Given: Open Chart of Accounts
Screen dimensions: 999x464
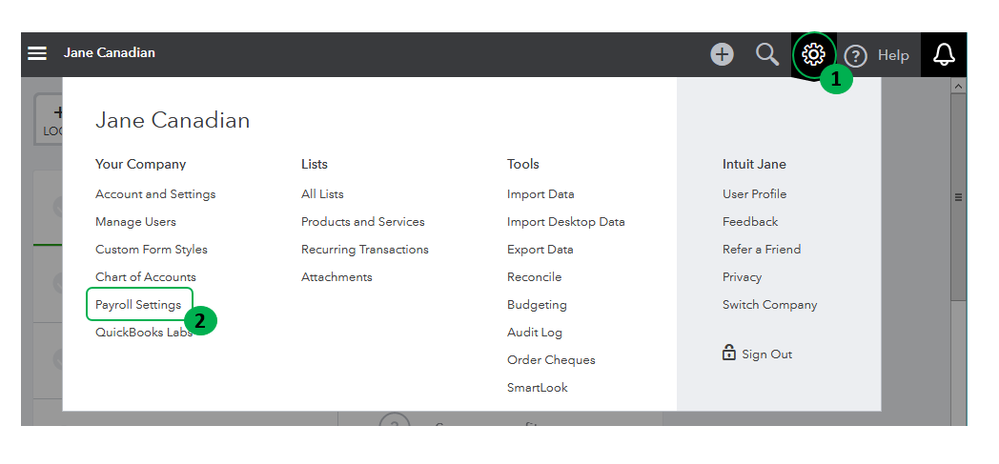Looking at the screenshot, I should (145, 277).
